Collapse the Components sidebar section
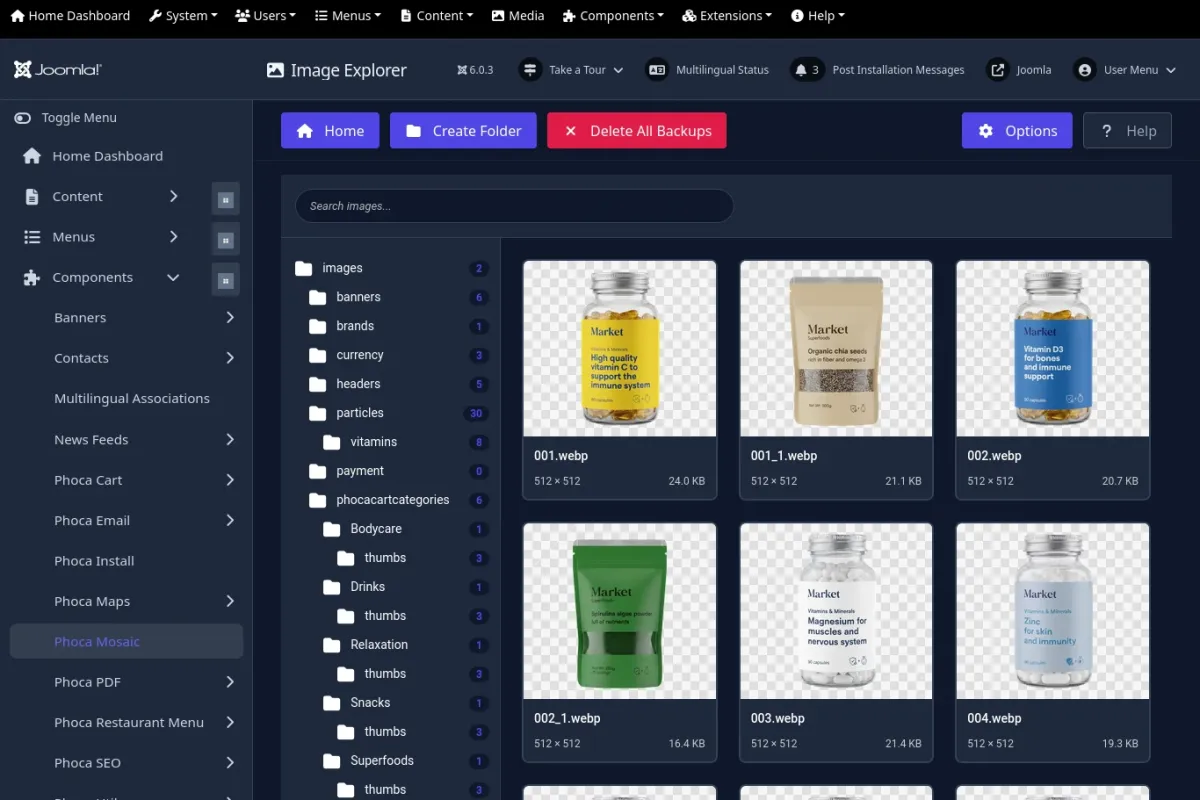This screenshot has width=1200, height=800. pos(173,278)
